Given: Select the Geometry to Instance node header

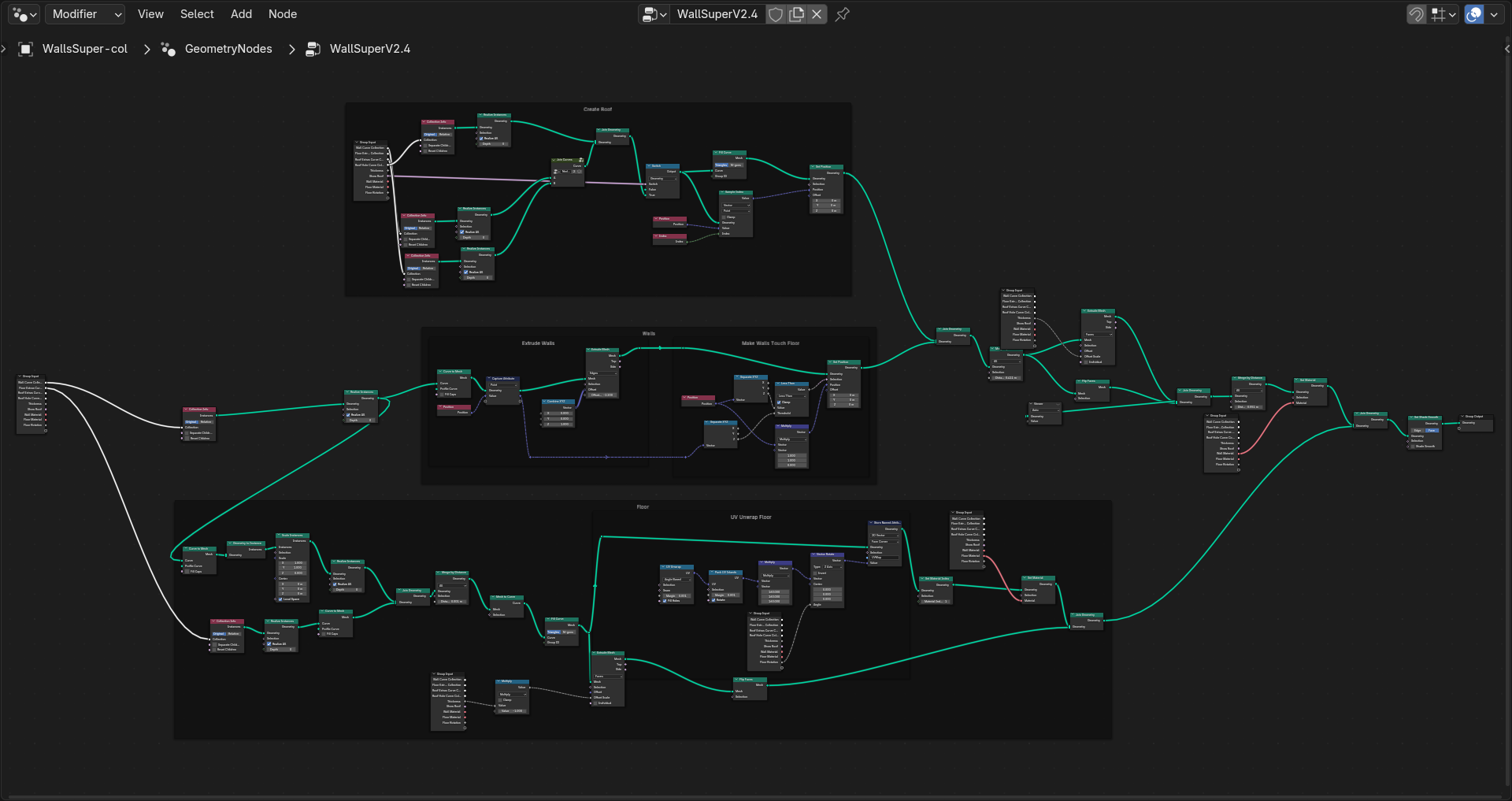Looking at the screenshot, I should 246,543.
